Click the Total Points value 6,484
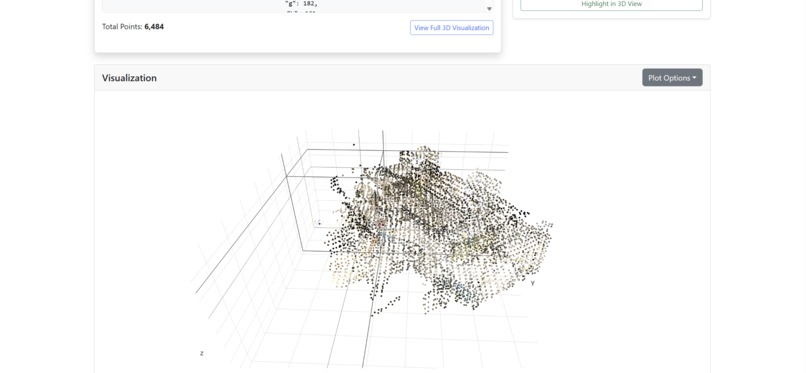 coord(154,27)
